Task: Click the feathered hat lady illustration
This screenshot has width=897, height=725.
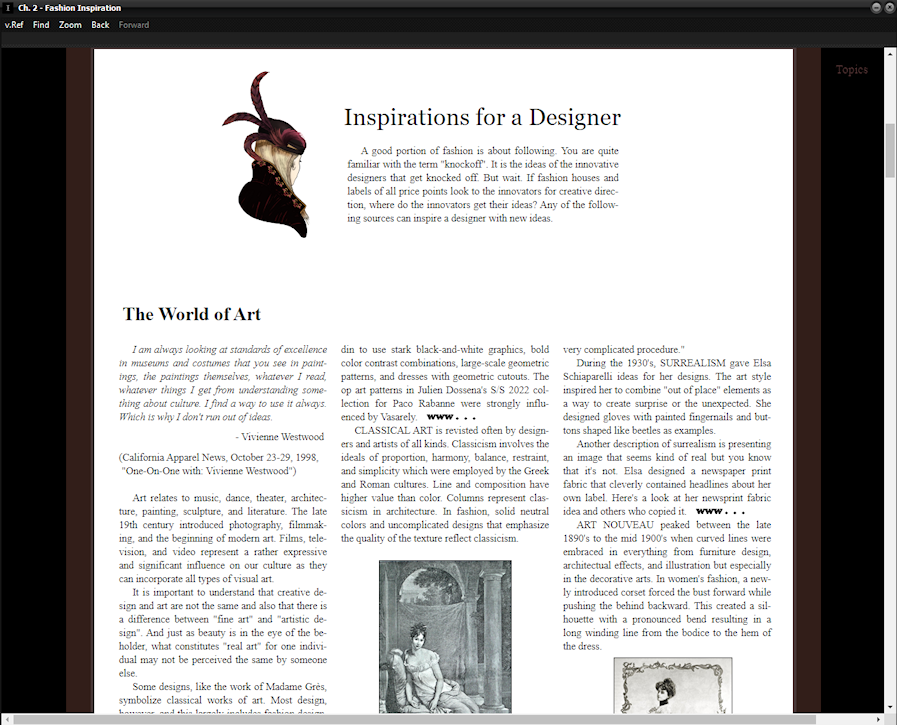Action: 267,154
